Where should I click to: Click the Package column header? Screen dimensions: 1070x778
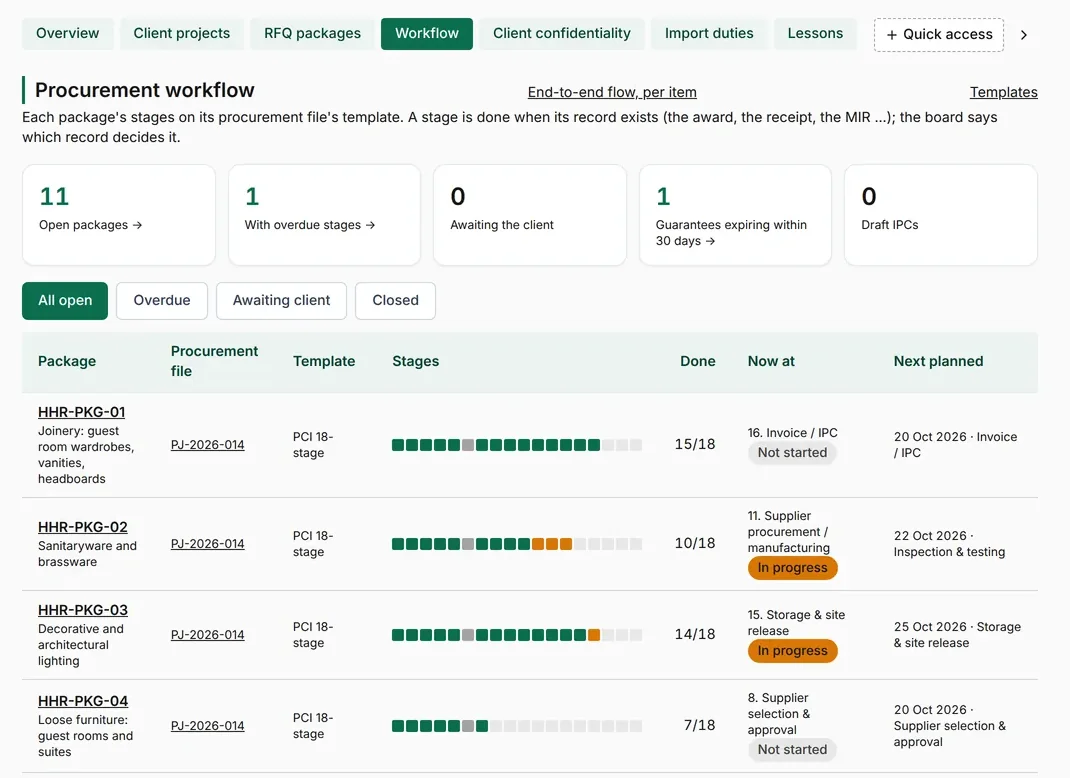(67, 361)
